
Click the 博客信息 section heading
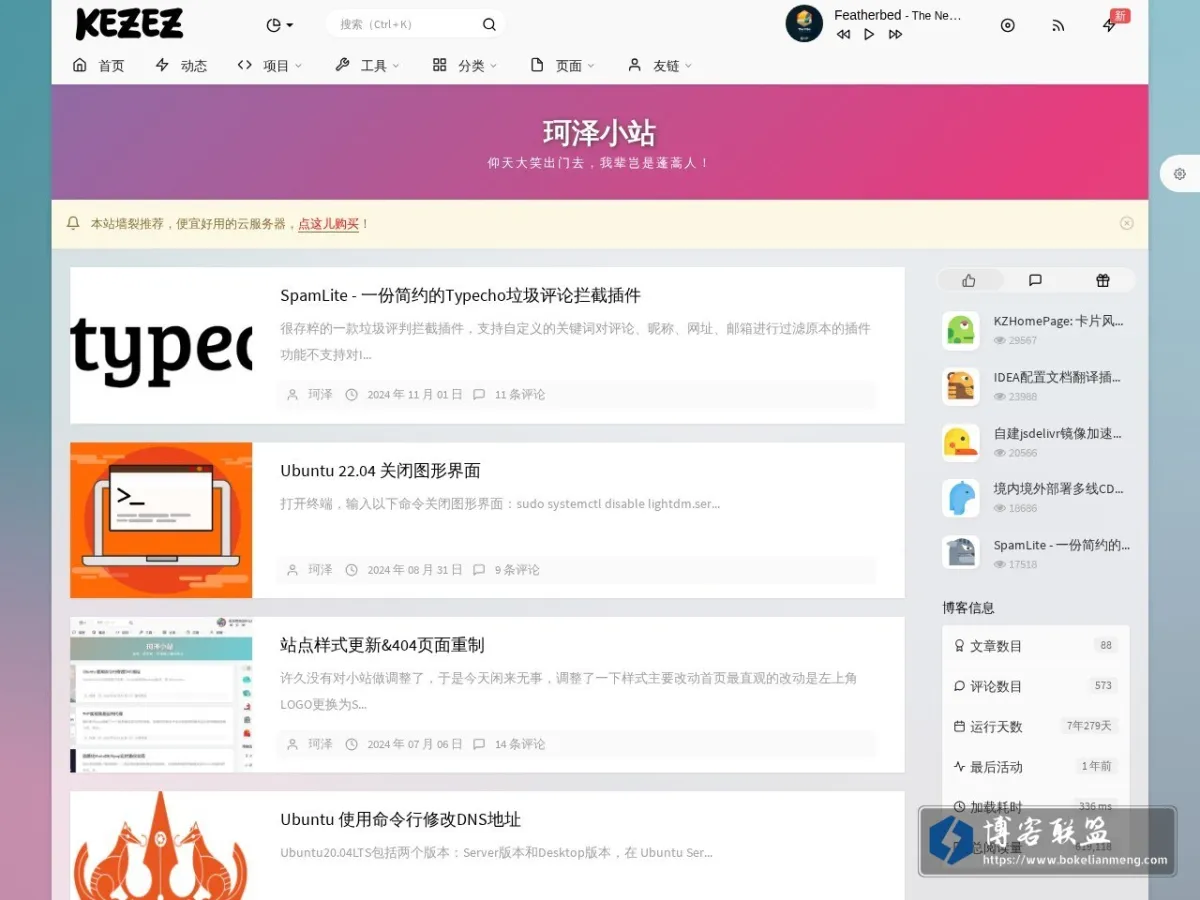(x=968, y=607)
